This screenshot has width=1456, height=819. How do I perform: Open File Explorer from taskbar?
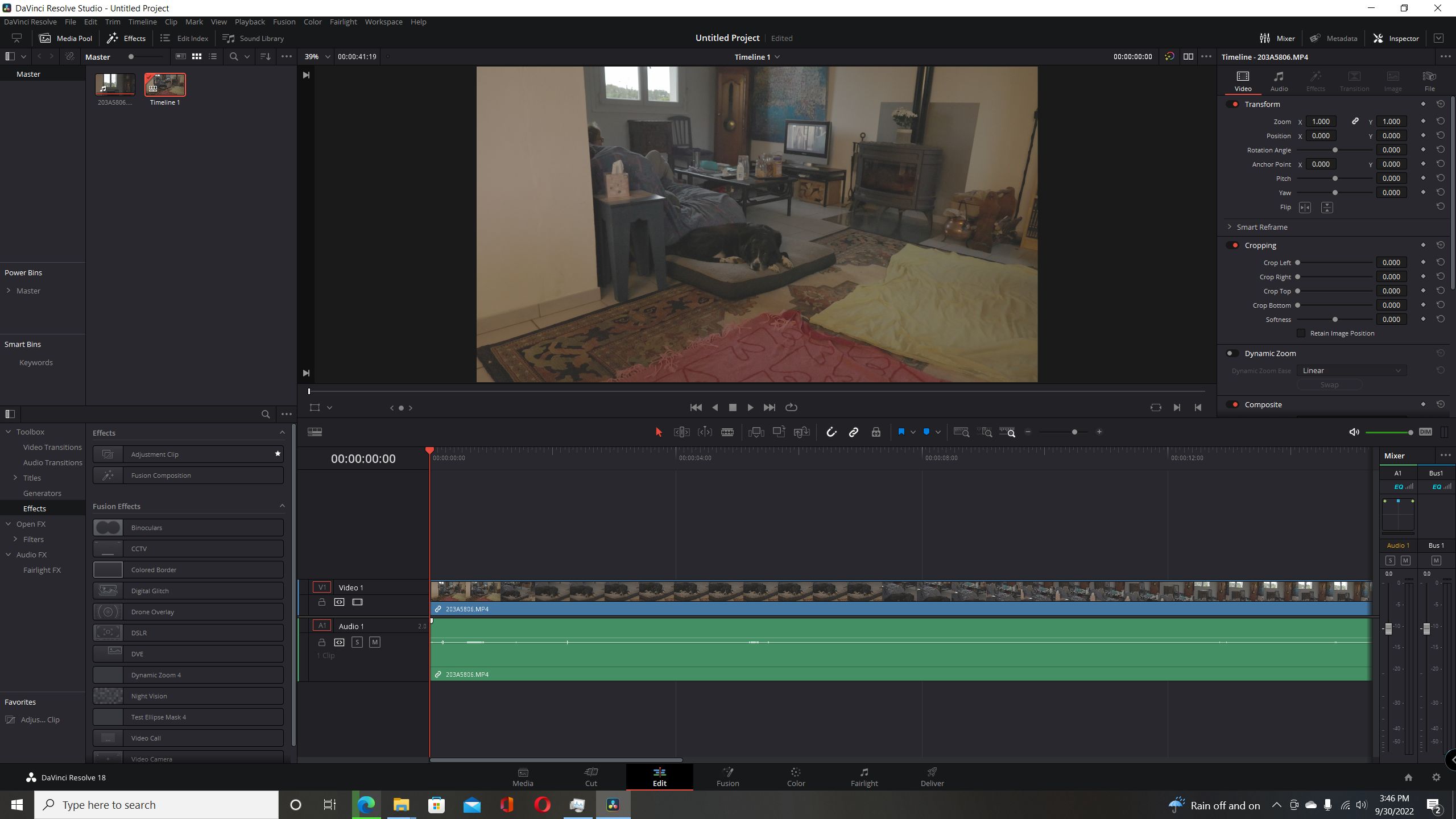click(401, 805)
